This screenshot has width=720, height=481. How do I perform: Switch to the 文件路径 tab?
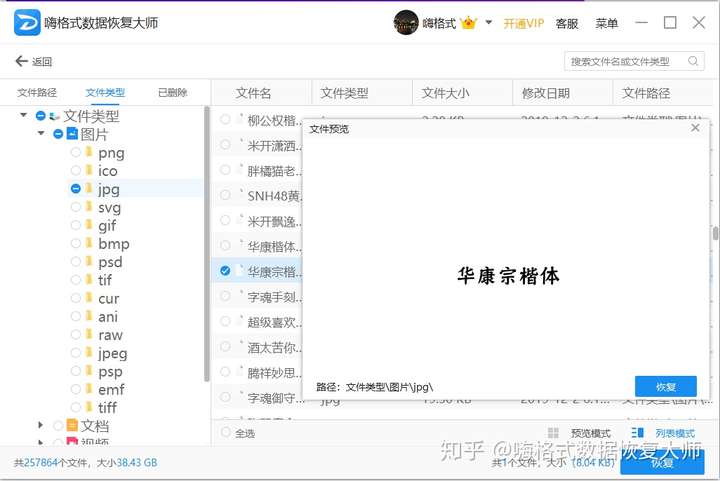(x=37, y=92)
